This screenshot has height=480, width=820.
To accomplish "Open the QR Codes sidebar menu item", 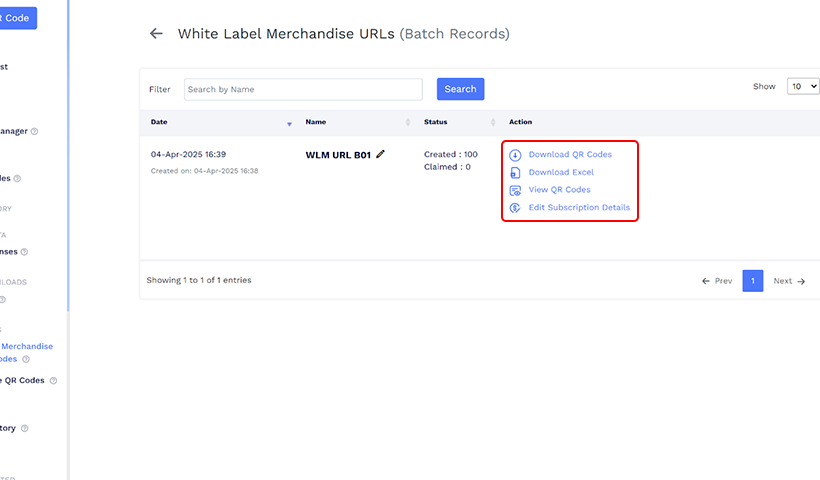I will (24, 380).
